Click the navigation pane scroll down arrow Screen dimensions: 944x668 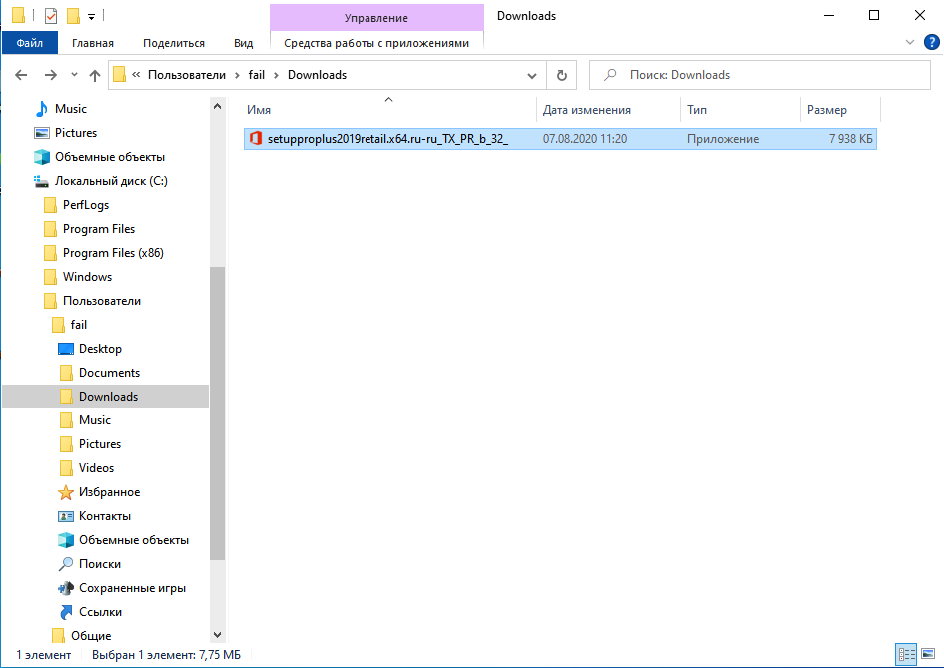coord(217,635)
